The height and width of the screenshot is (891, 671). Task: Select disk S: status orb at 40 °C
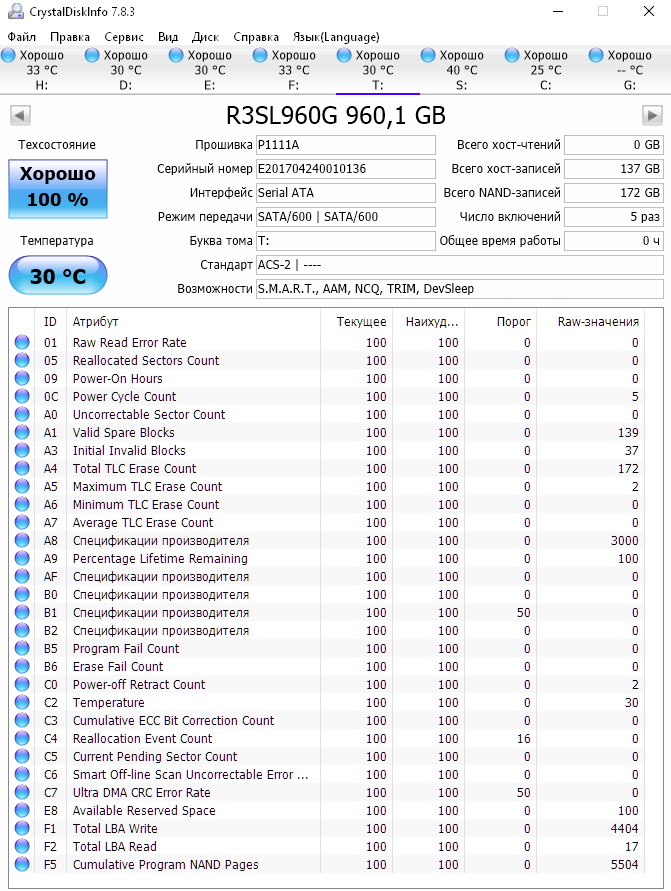(x=428, y=55)
